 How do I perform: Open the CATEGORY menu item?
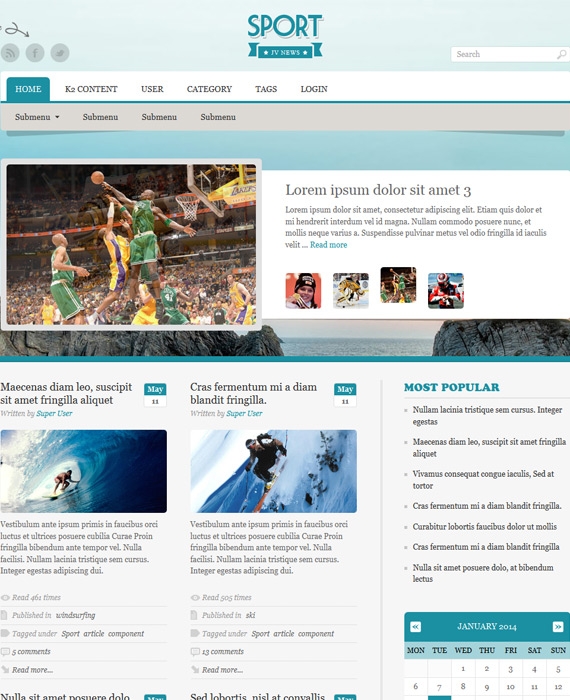click(x=209, y=89)
